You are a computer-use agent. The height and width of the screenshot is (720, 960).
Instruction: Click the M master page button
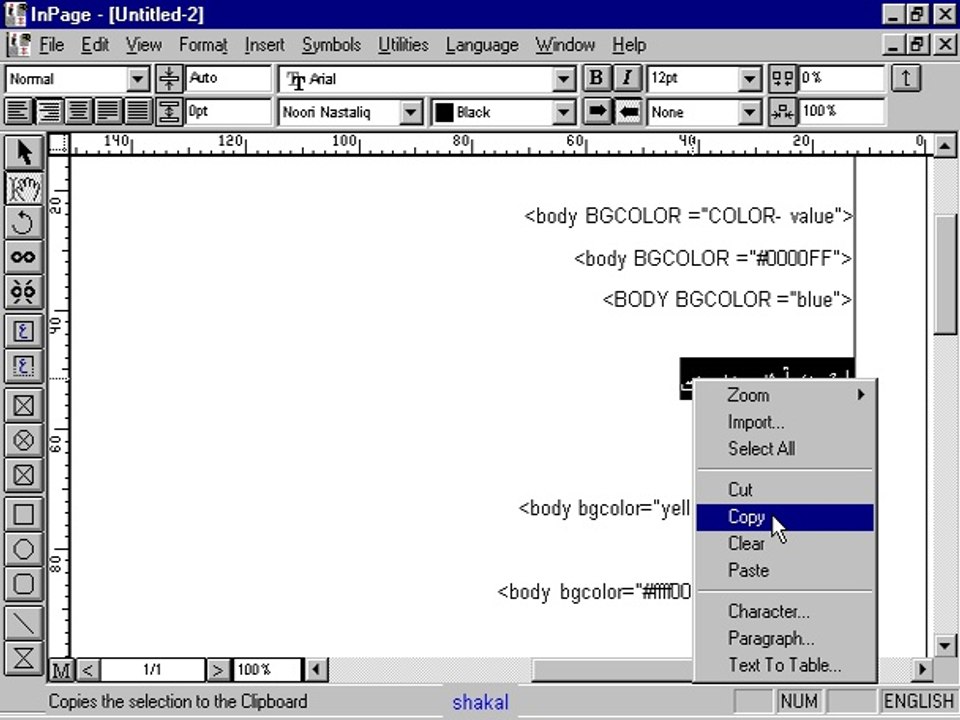[x=61, y=670]
